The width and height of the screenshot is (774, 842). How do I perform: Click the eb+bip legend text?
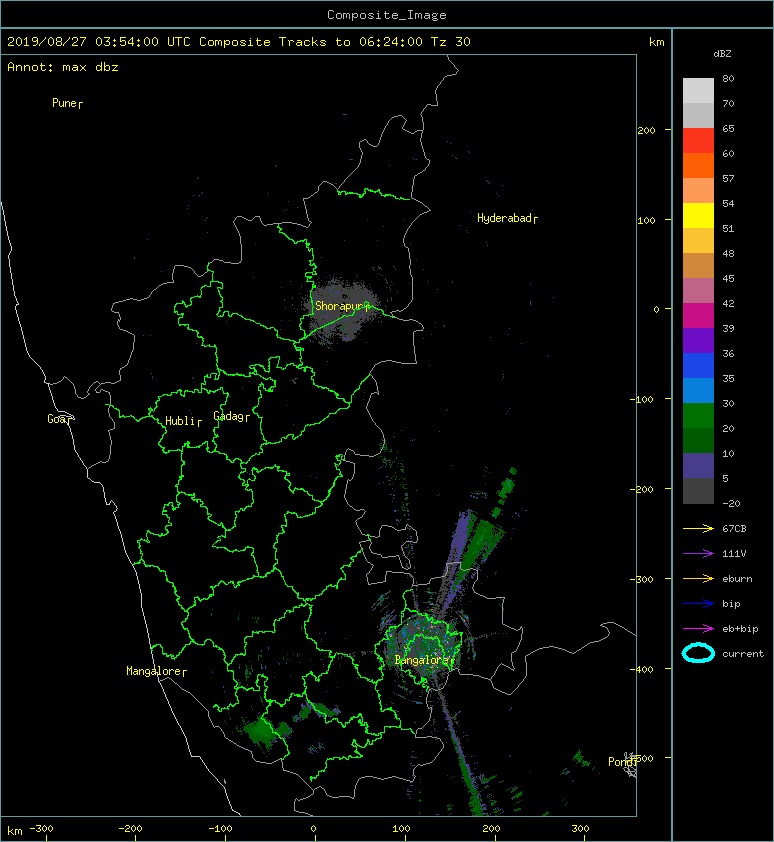pos(740,629)
